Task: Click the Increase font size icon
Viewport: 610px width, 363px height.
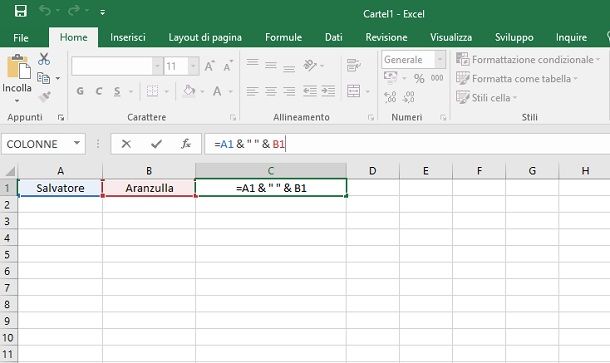Action: pos(209,66)
